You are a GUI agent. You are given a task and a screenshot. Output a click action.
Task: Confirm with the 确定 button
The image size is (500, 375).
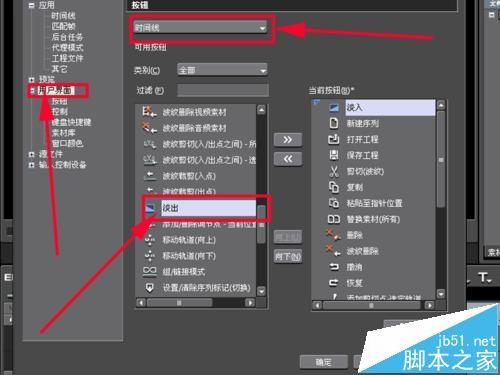point(323,362)
